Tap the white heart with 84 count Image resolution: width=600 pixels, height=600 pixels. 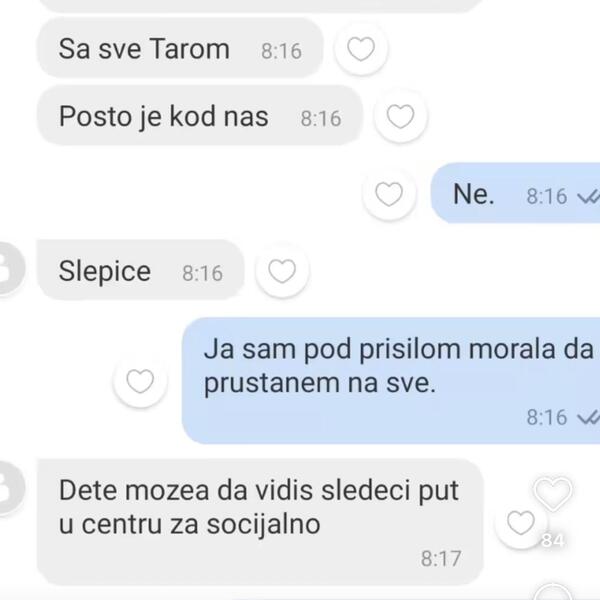pyautogui.click(x=553, y=494)
